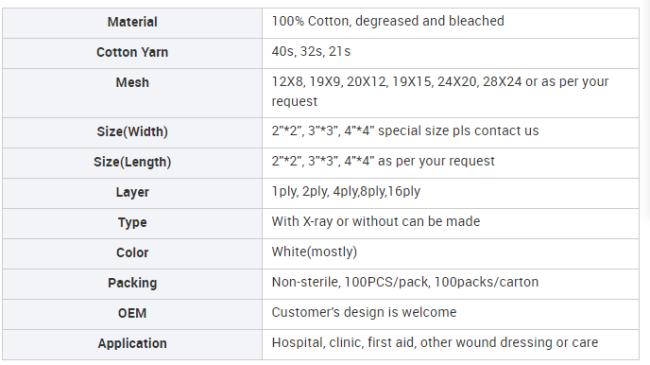Click the Size(Length) label cell
The image size is (650, 365).
[132, 163]
